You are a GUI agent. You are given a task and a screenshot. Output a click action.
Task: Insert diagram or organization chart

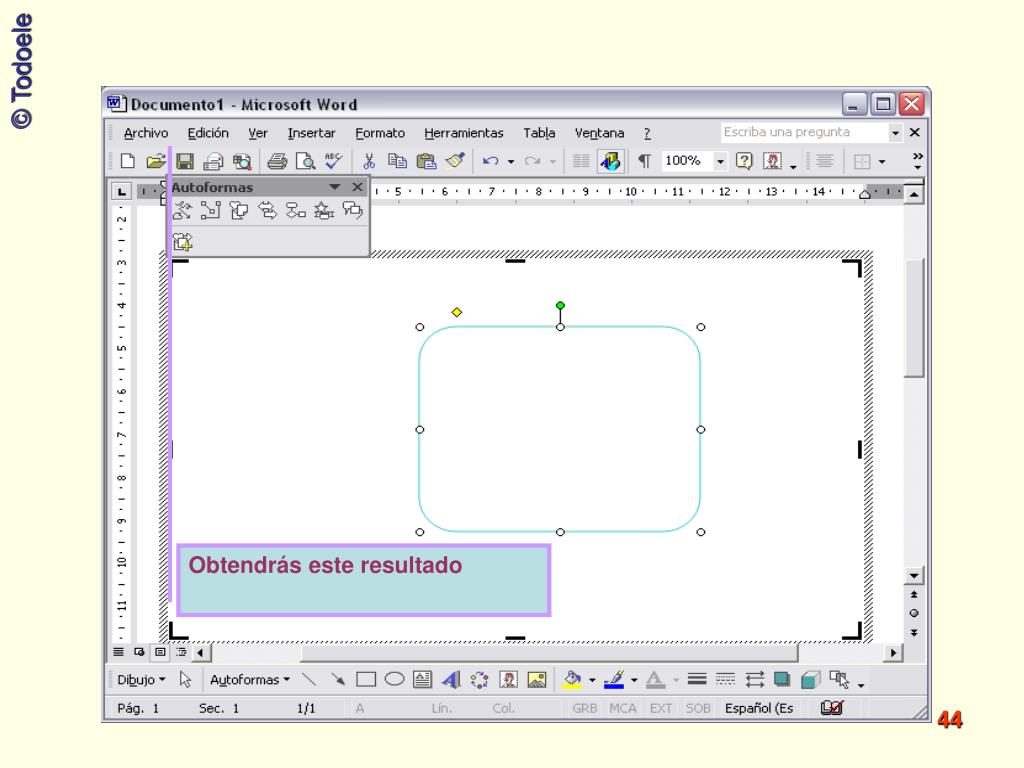pyautogui.click(x=479, y=680)
